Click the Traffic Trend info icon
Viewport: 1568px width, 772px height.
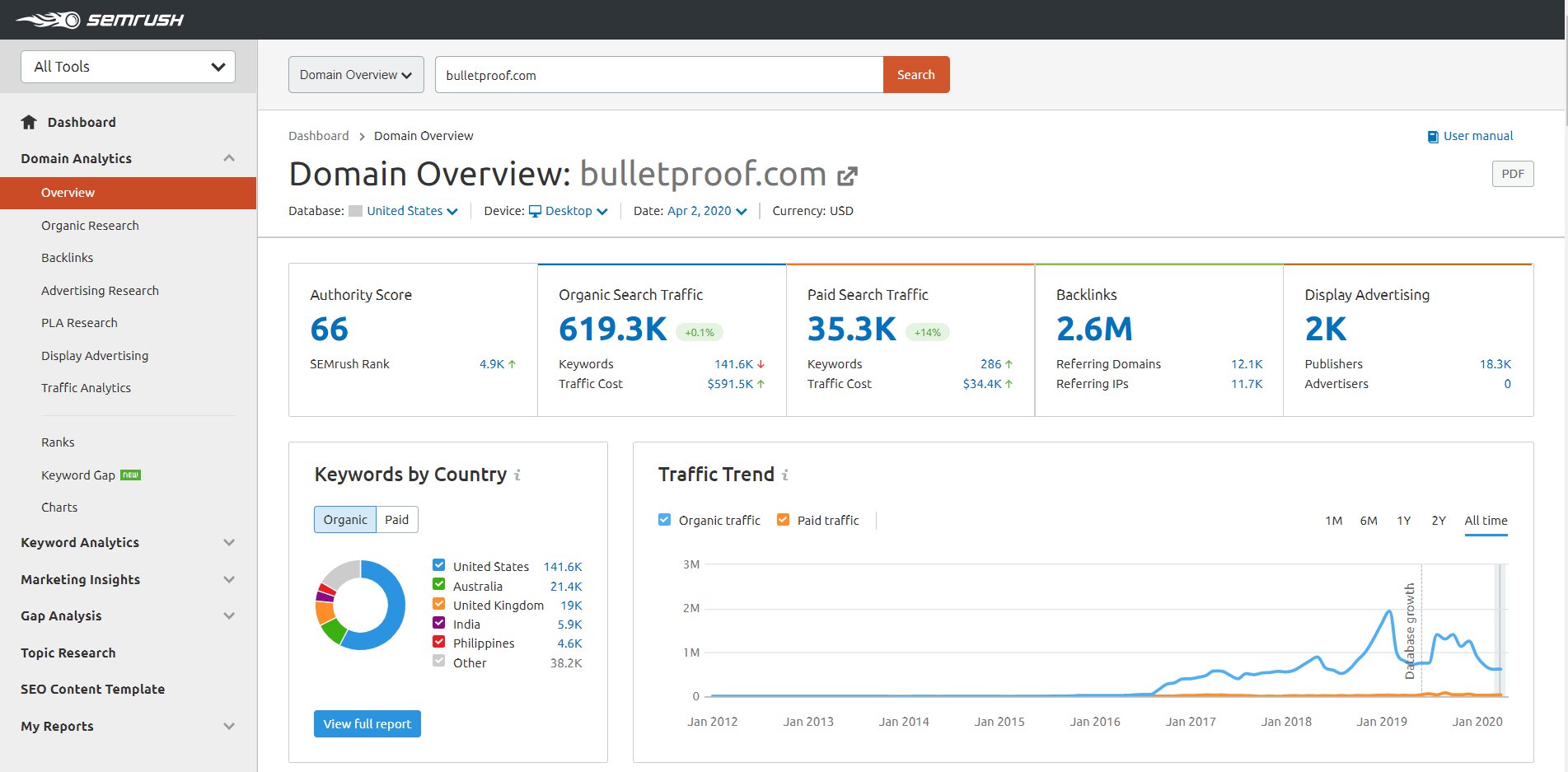pos(785,475)
